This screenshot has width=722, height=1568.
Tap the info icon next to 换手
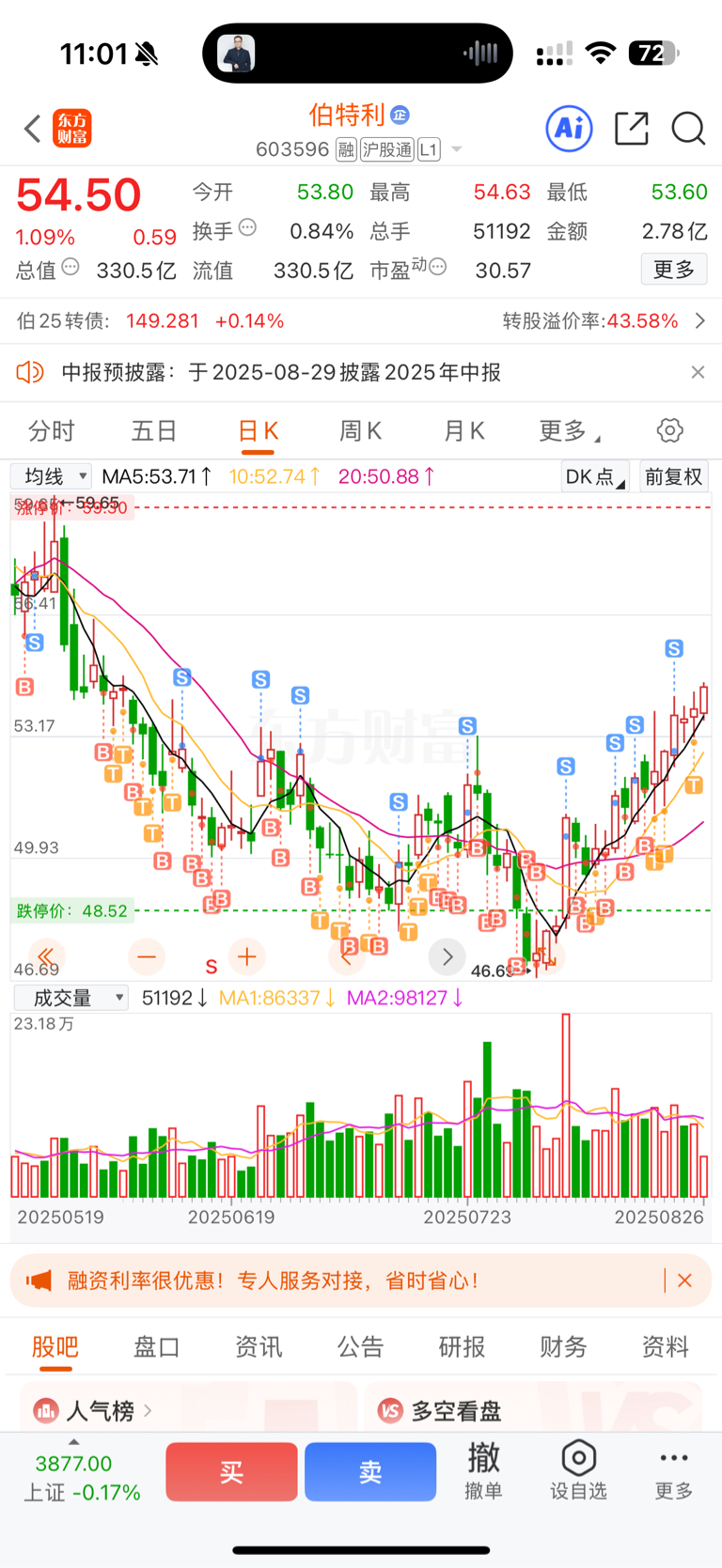click(247, 226)
